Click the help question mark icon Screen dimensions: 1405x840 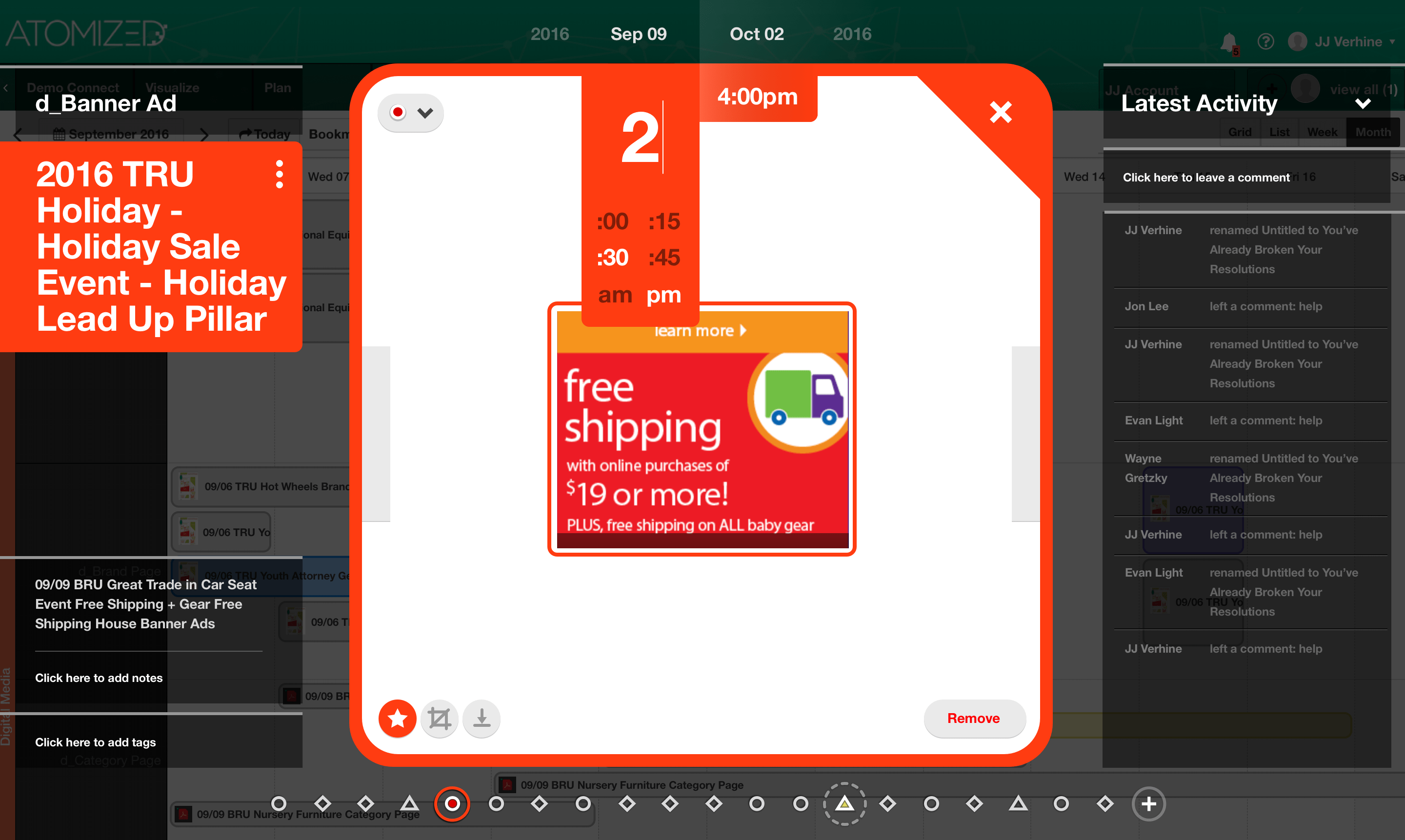tap(1266, 41)
